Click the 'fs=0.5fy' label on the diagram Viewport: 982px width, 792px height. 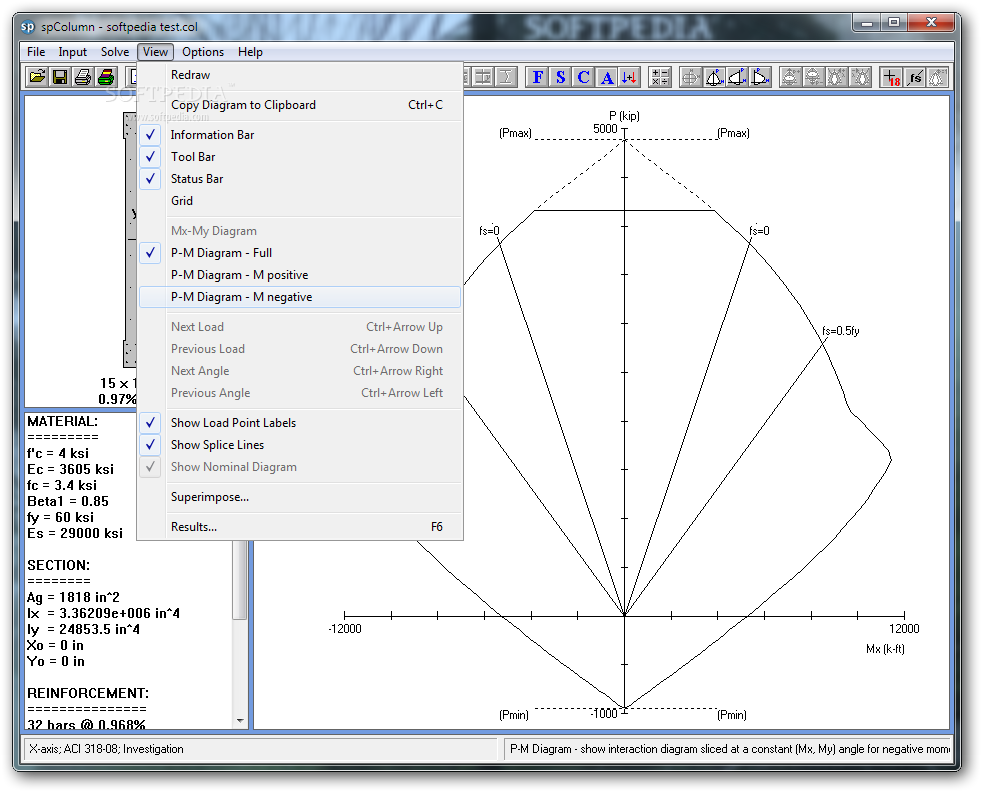840,331
